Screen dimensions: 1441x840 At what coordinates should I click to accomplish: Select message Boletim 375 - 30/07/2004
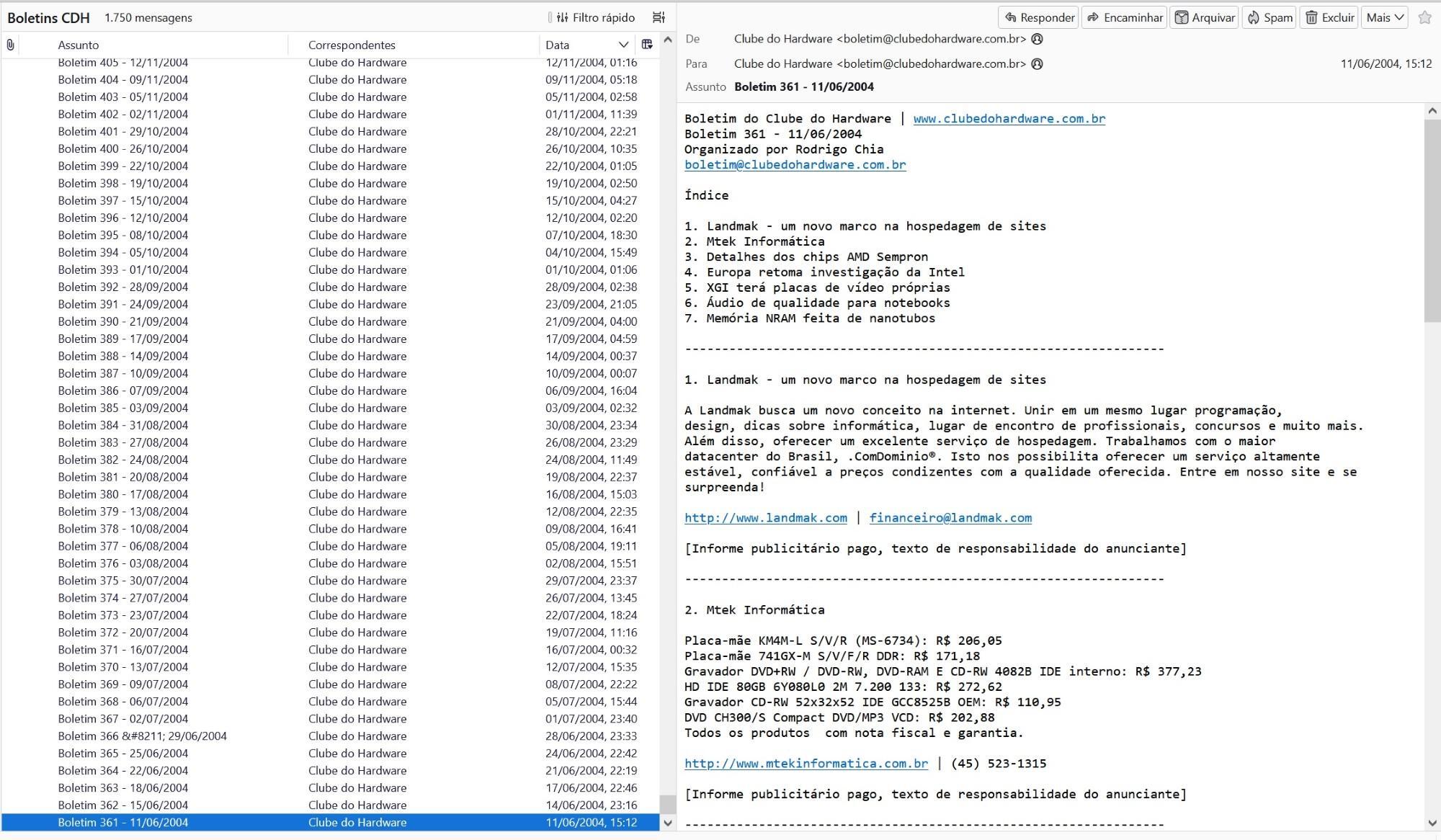(x=330, y=581)
